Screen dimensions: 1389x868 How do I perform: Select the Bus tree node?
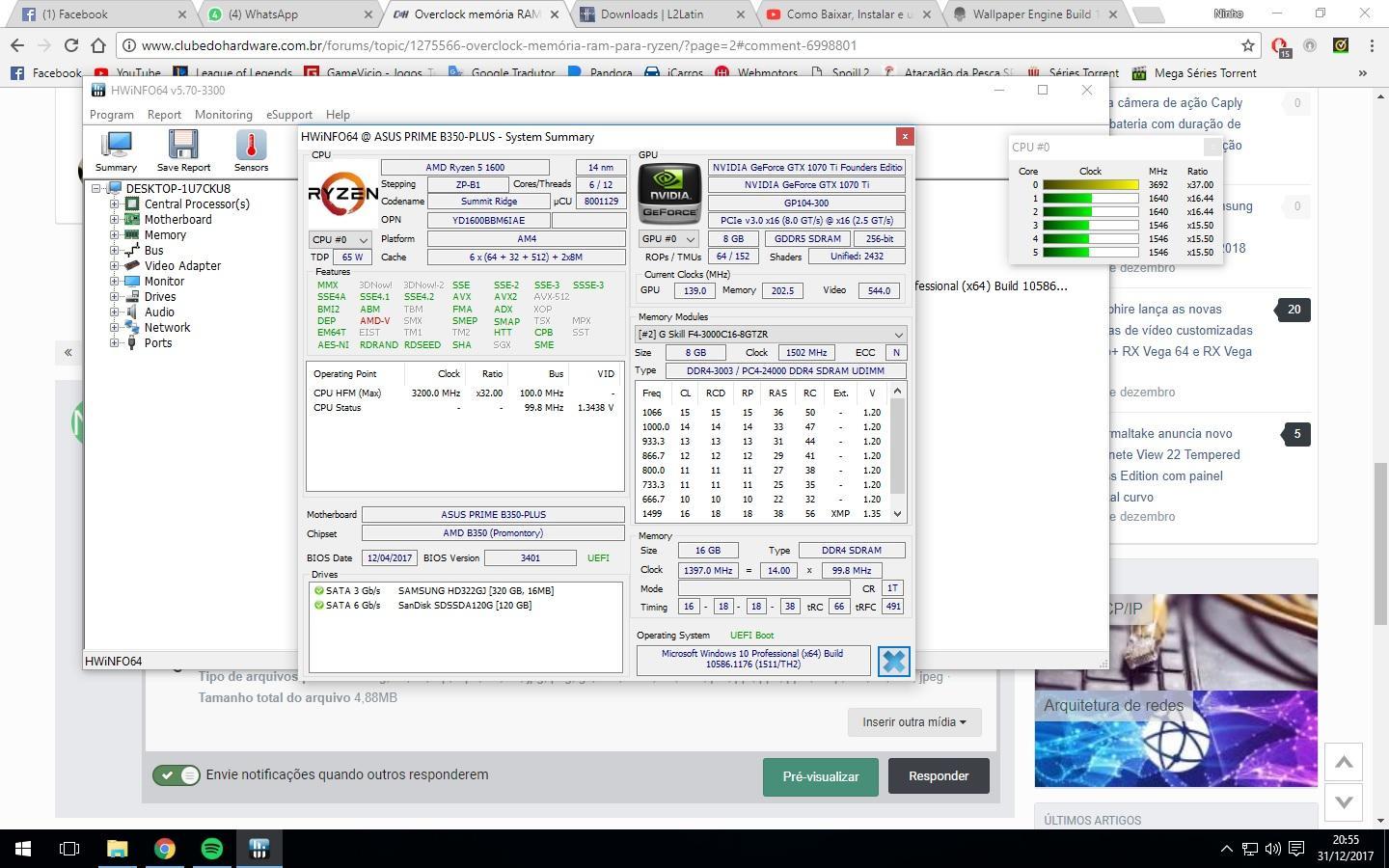(x=153, y=250)
